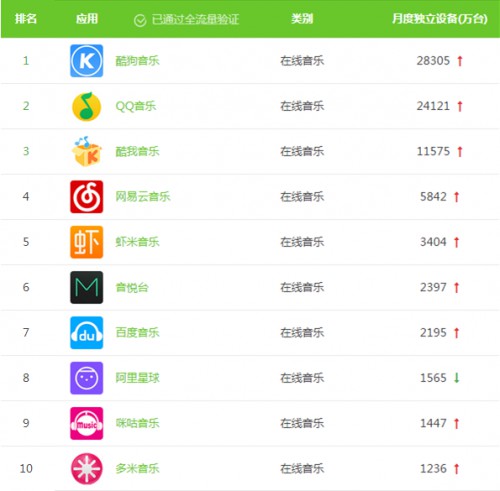The image size is (500, 491).
Task: Click red up arrow next to 1236
Action: (x=457, y=469)
